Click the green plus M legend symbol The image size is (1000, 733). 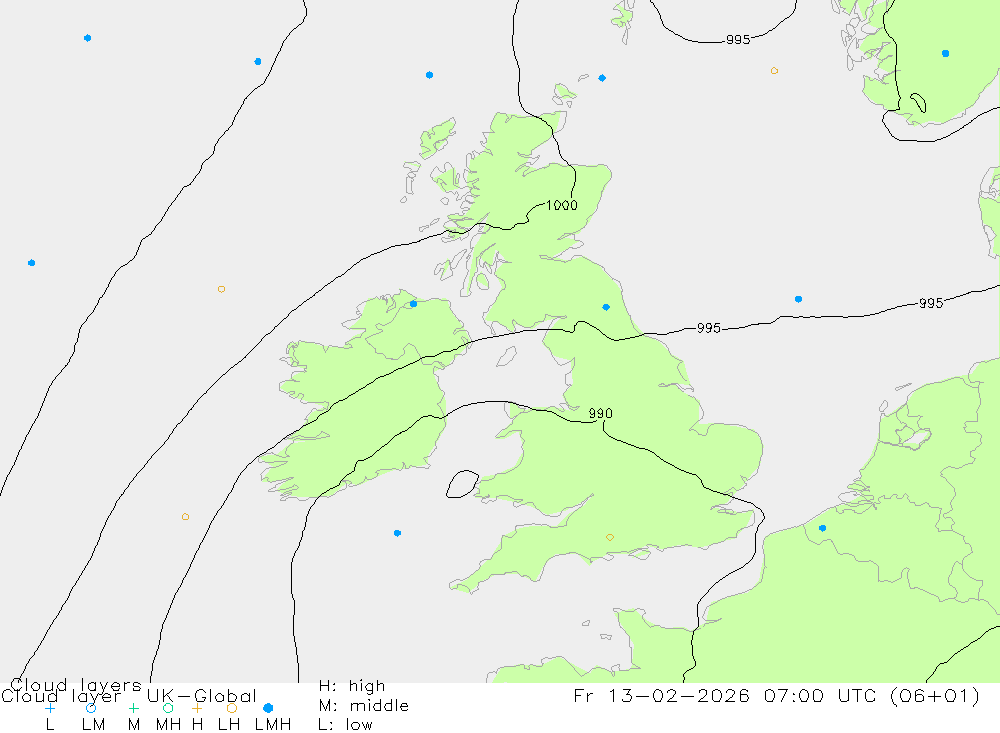click(x=133, y=708)
